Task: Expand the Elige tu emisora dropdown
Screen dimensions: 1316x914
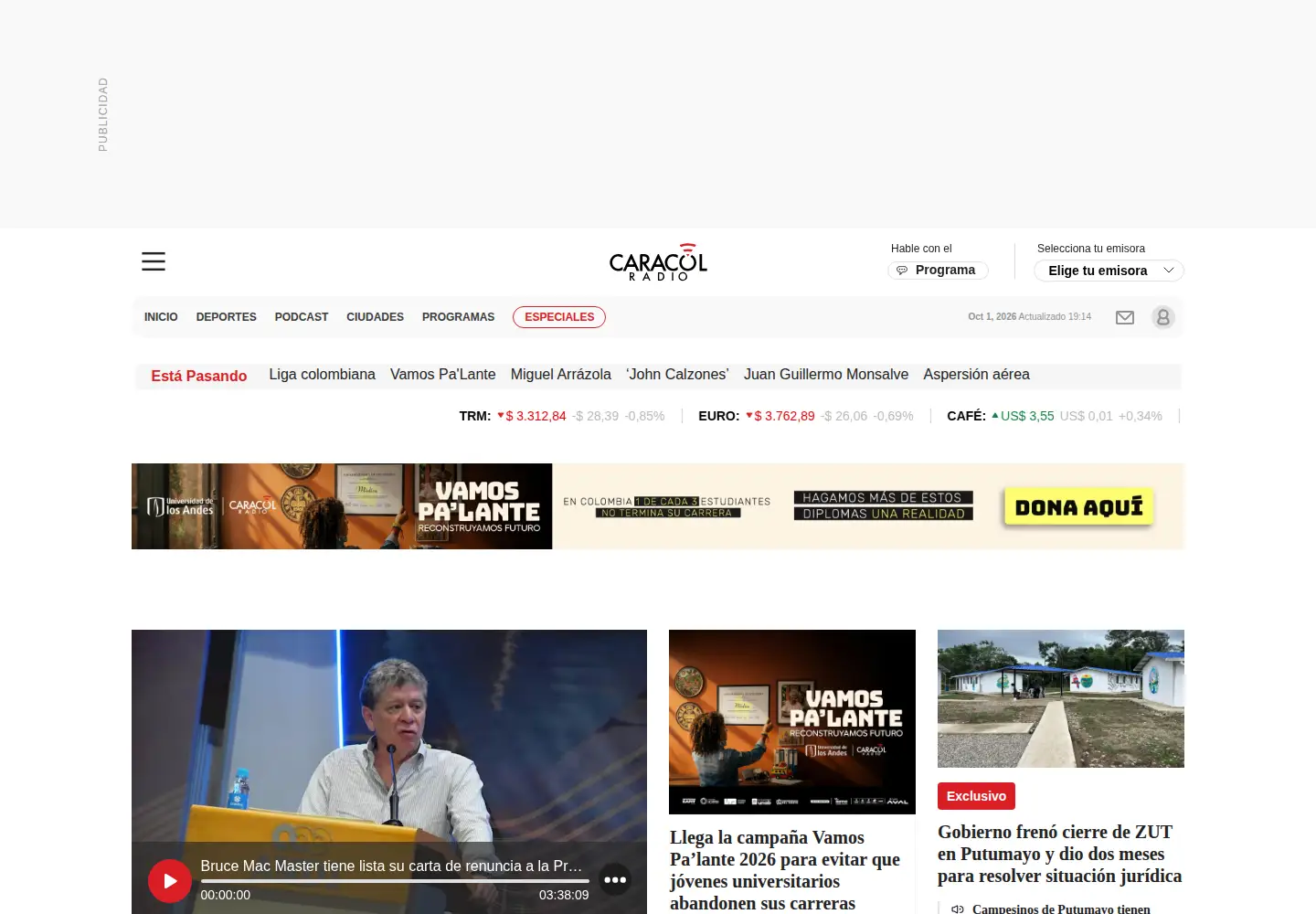Action: 1109,271
